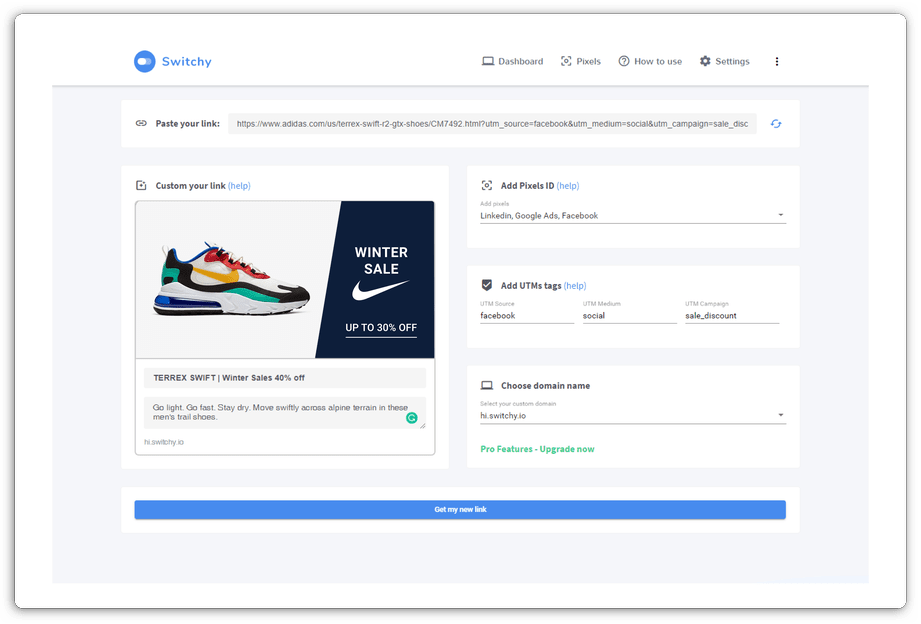Open the How to use page
921x624 pixels.
coord(650,61)
